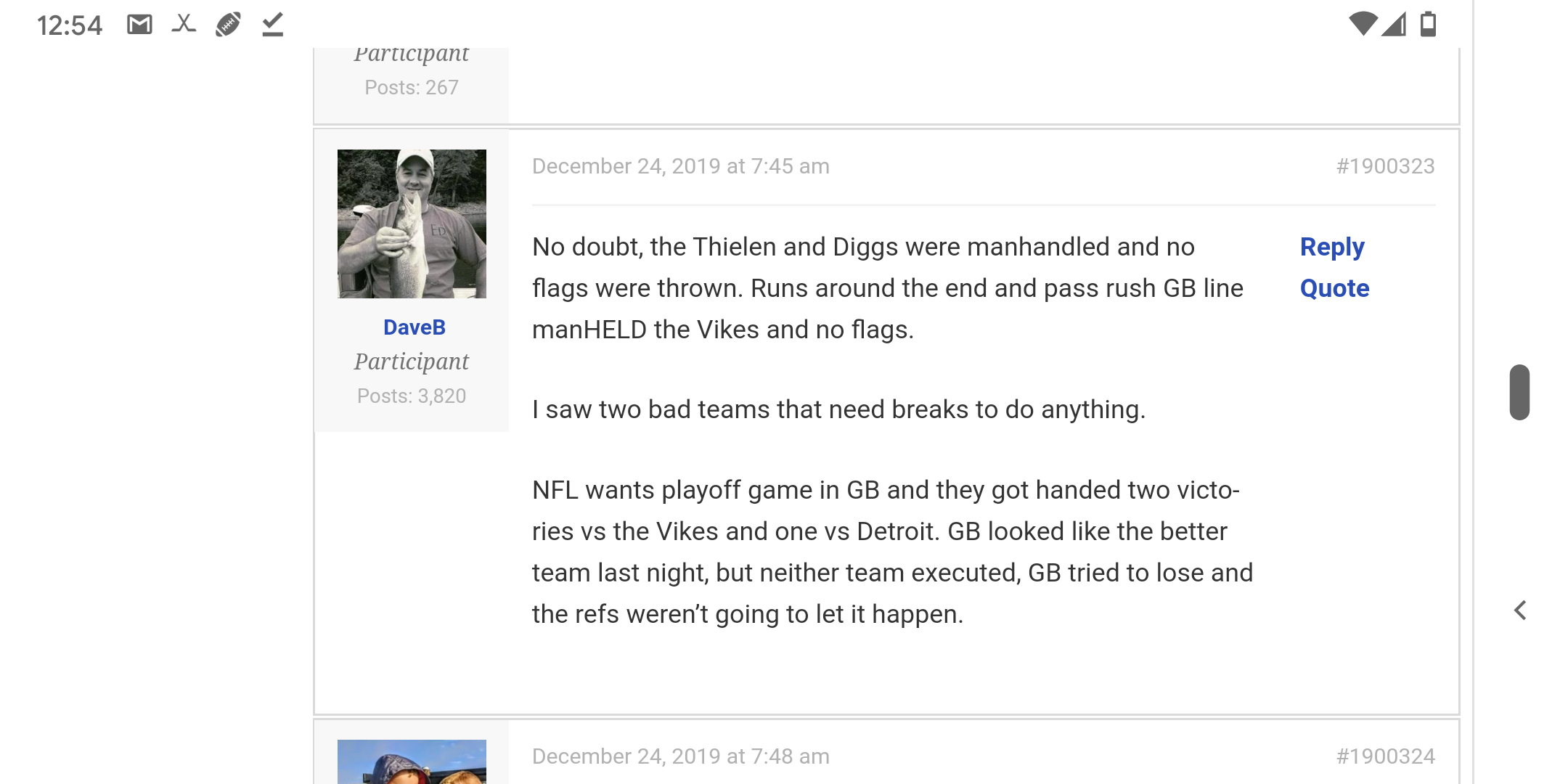Tap the football app notification icon
The image size is (1568, 784).
click(228, 25)
